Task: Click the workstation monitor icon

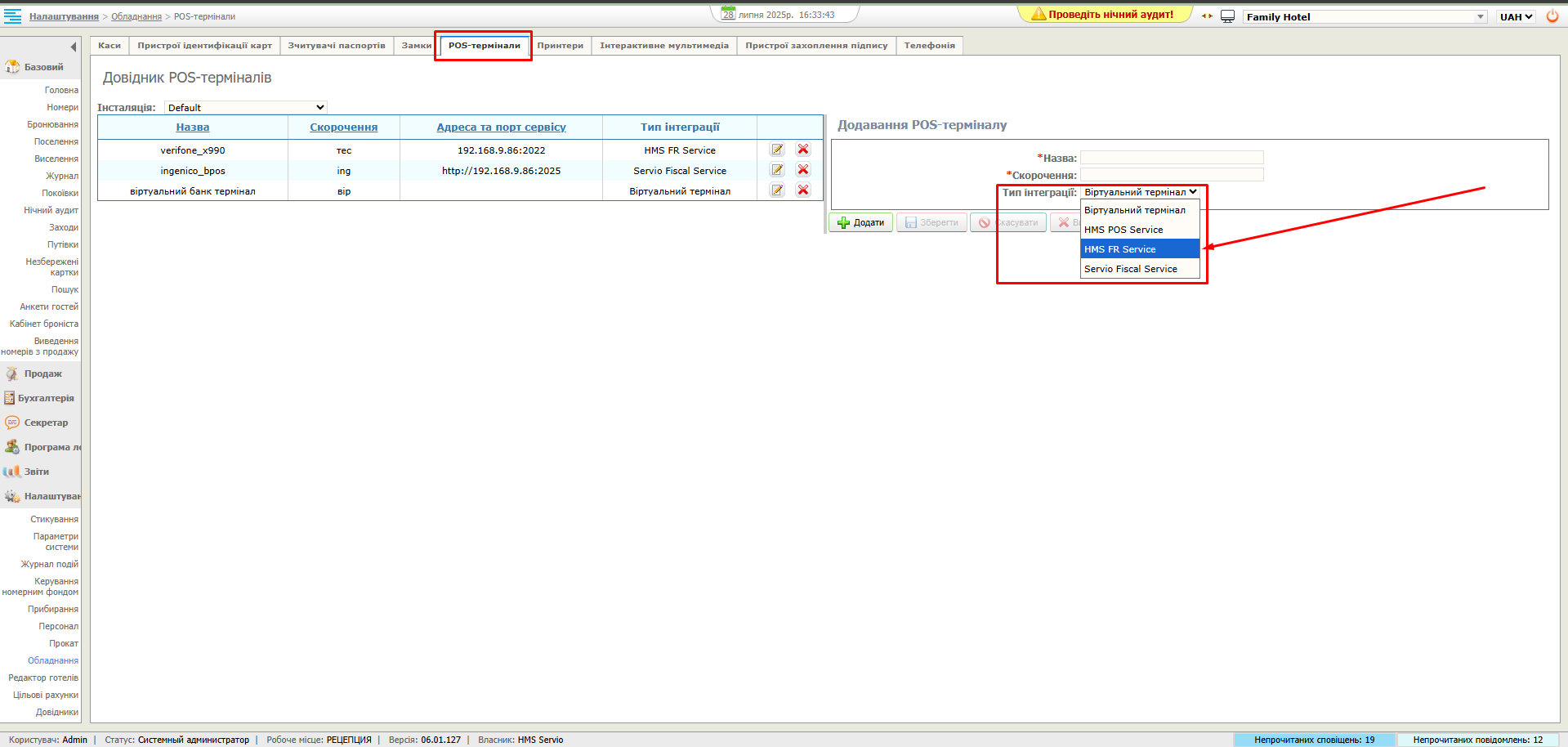Action: (x=1227, y=16)
